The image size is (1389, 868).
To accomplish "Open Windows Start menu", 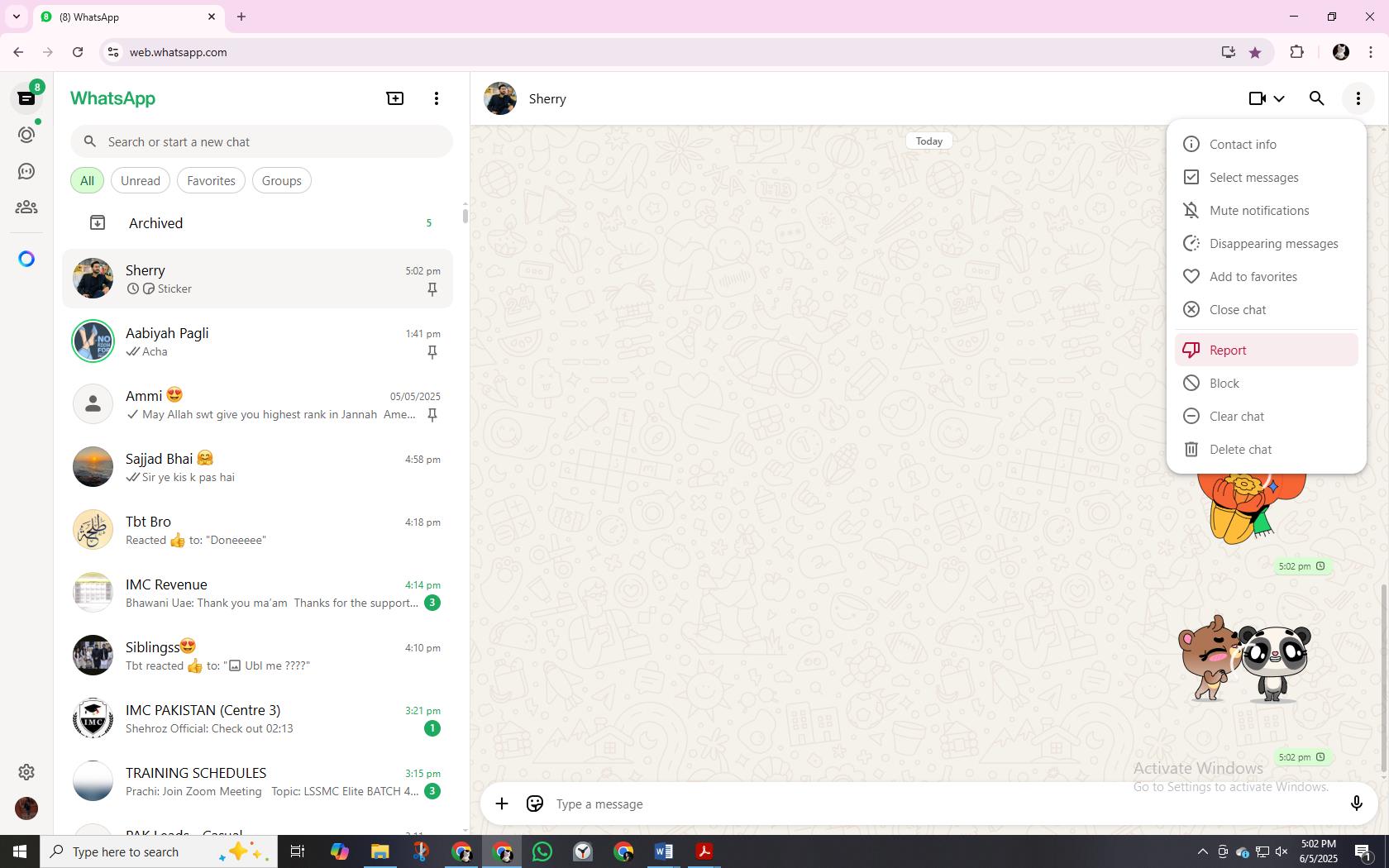I will point(20,851).
